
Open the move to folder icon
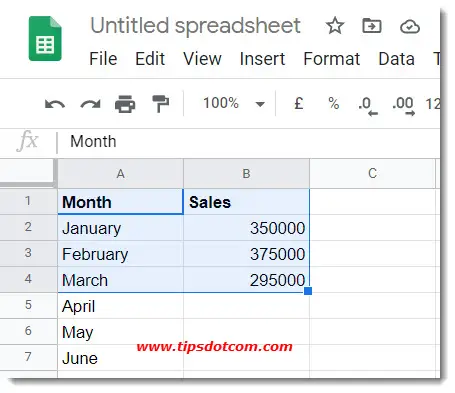point(372,26)
